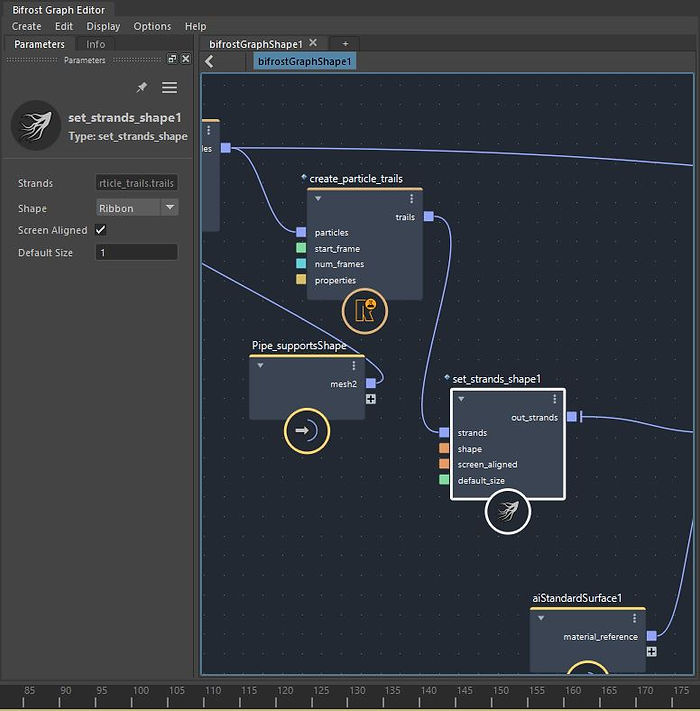Collapse the aiStandardSurface1 node
The image size is (700, 711).
(x=541, y=618)
